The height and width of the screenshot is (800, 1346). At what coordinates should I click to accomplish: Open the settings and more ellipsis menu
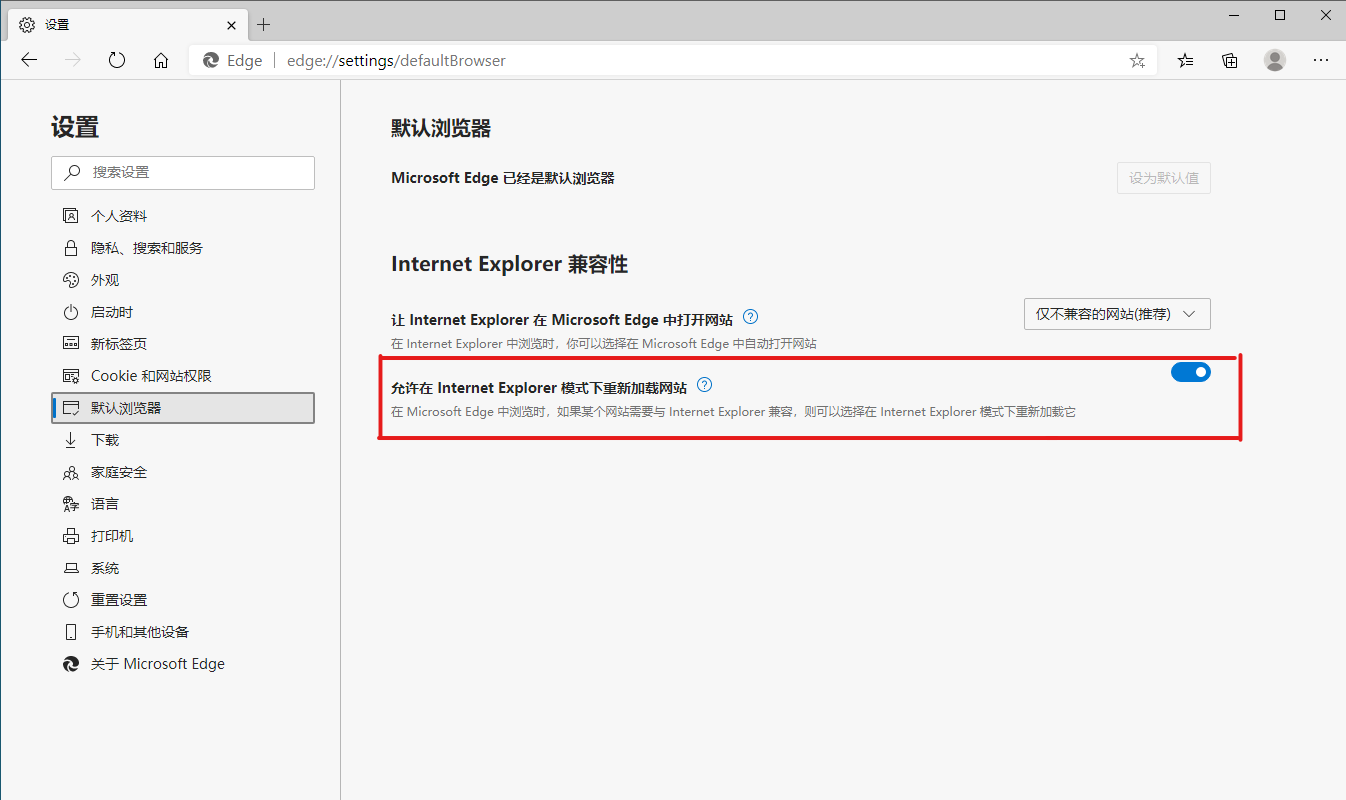click(1320, 60)
